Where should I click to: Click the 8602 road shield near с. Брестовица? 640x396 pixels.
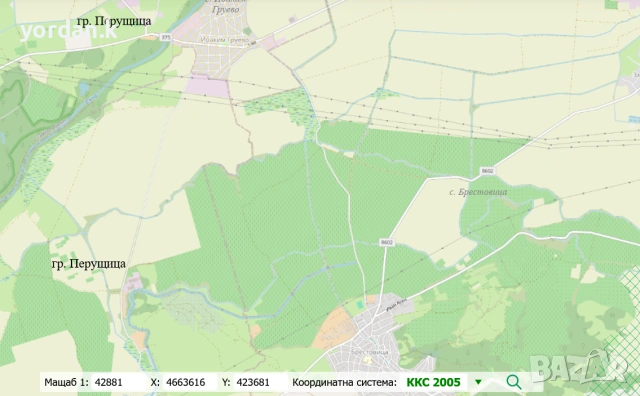(x=487, y=171)
